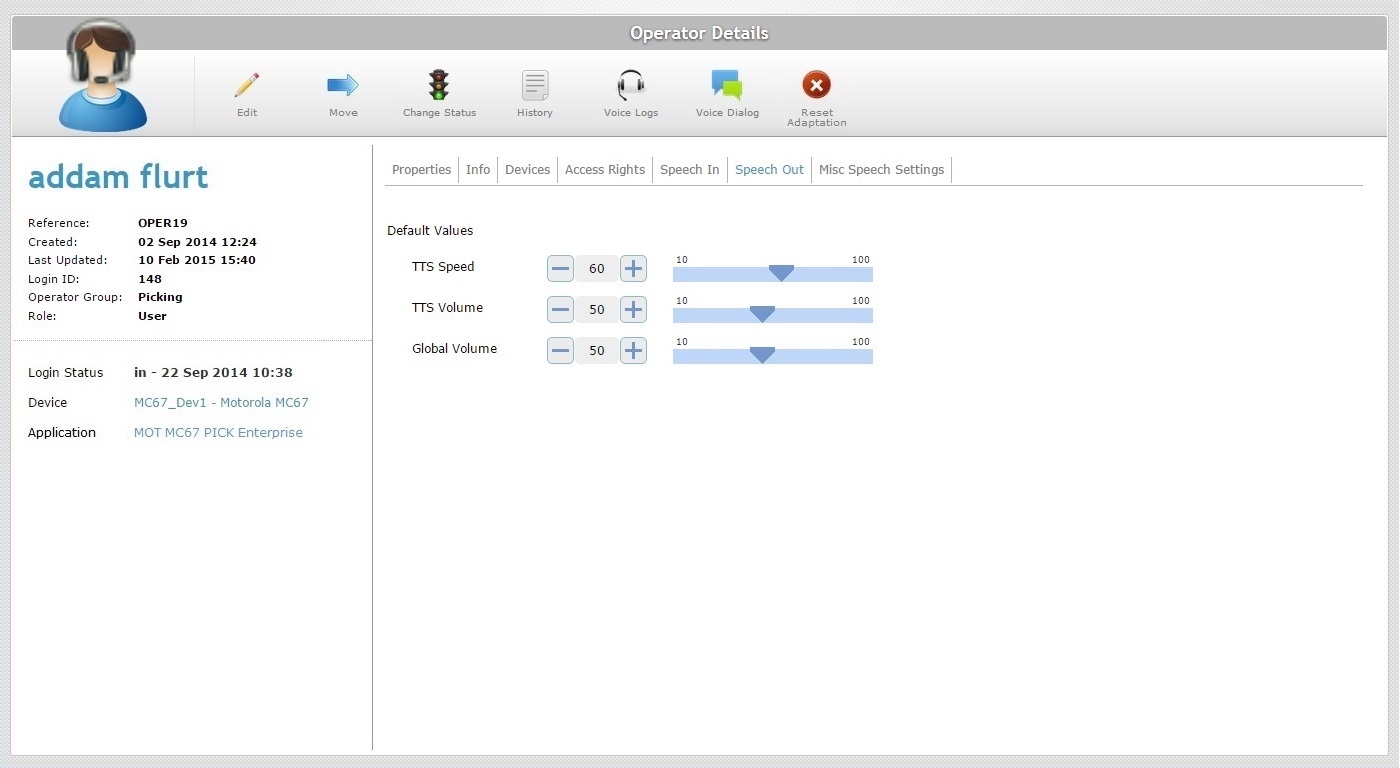Click the Edit pencil icon
This screenshot has width=1400, height=768.
tap(247, 85)
